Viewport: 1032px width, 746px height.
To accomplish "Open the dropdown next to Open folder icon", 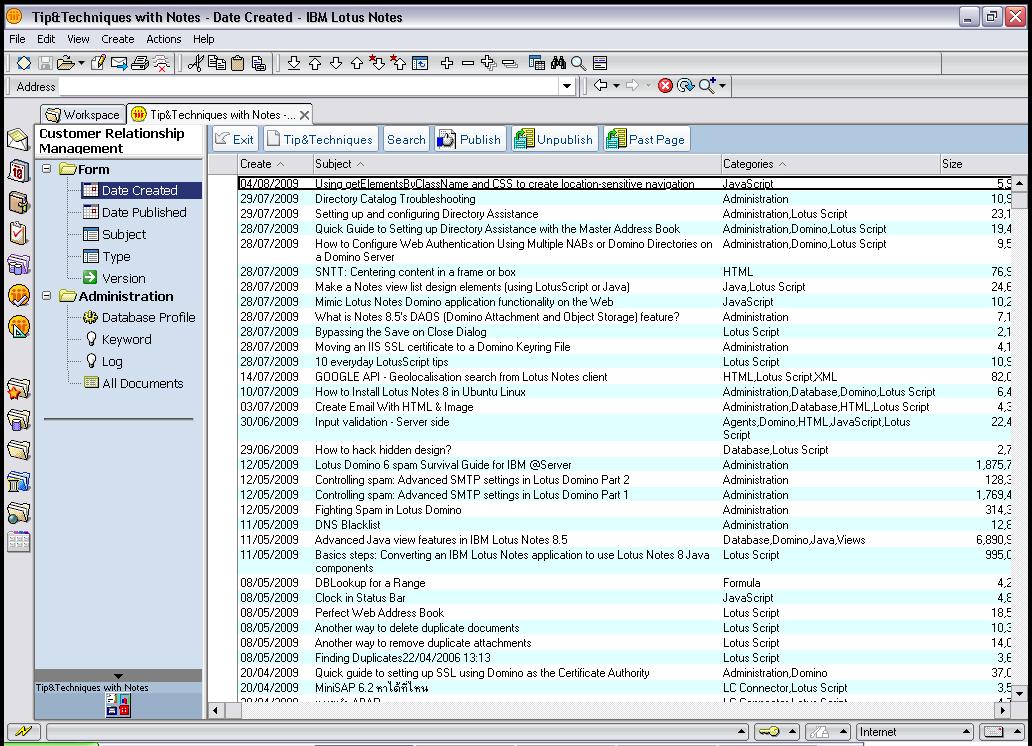I will tap(82, 63).
